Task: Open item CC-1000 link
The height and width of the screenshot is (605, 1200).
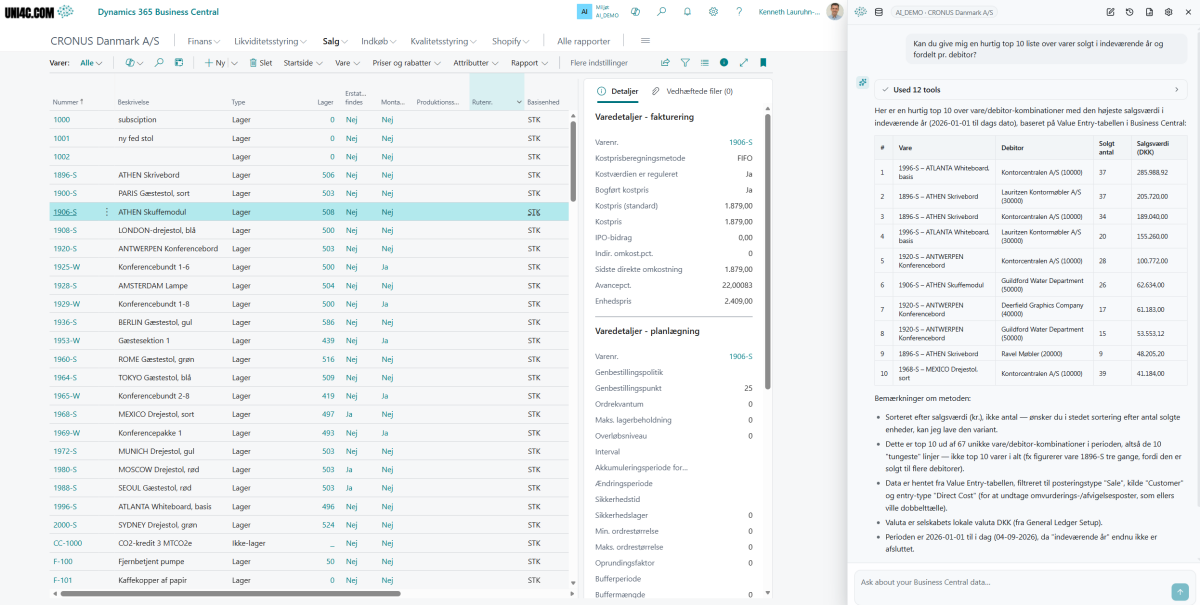Action: 67,542
